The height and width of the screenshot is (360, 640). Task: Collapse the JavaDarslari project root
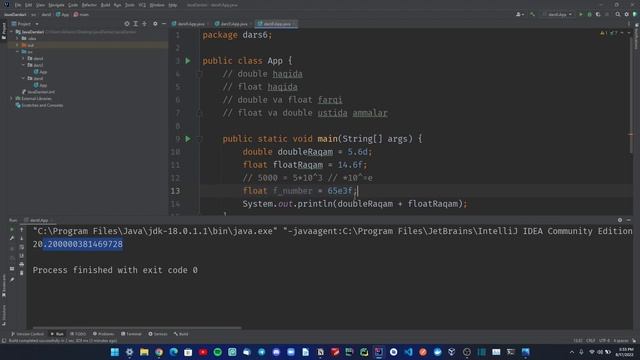pyautogui.click(x=11, y=32)
